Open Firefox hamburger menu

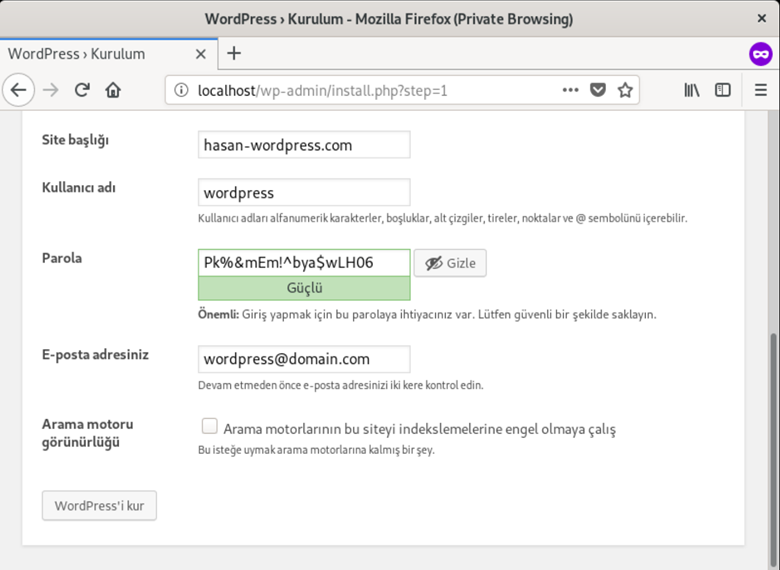pos(761,90)
